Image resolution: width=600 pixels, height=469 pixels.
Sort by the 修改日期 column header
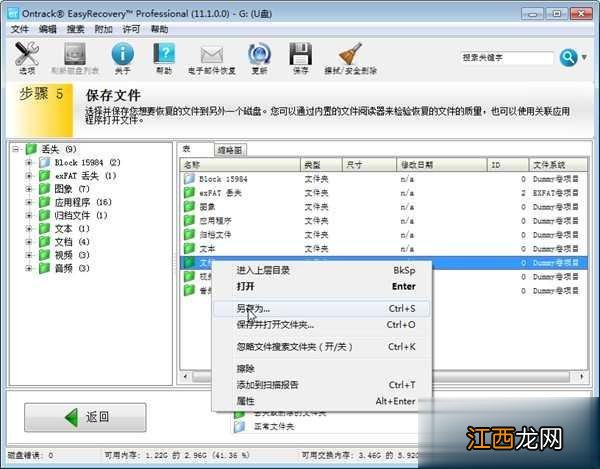pyautogui.click(x=442, y=165)
